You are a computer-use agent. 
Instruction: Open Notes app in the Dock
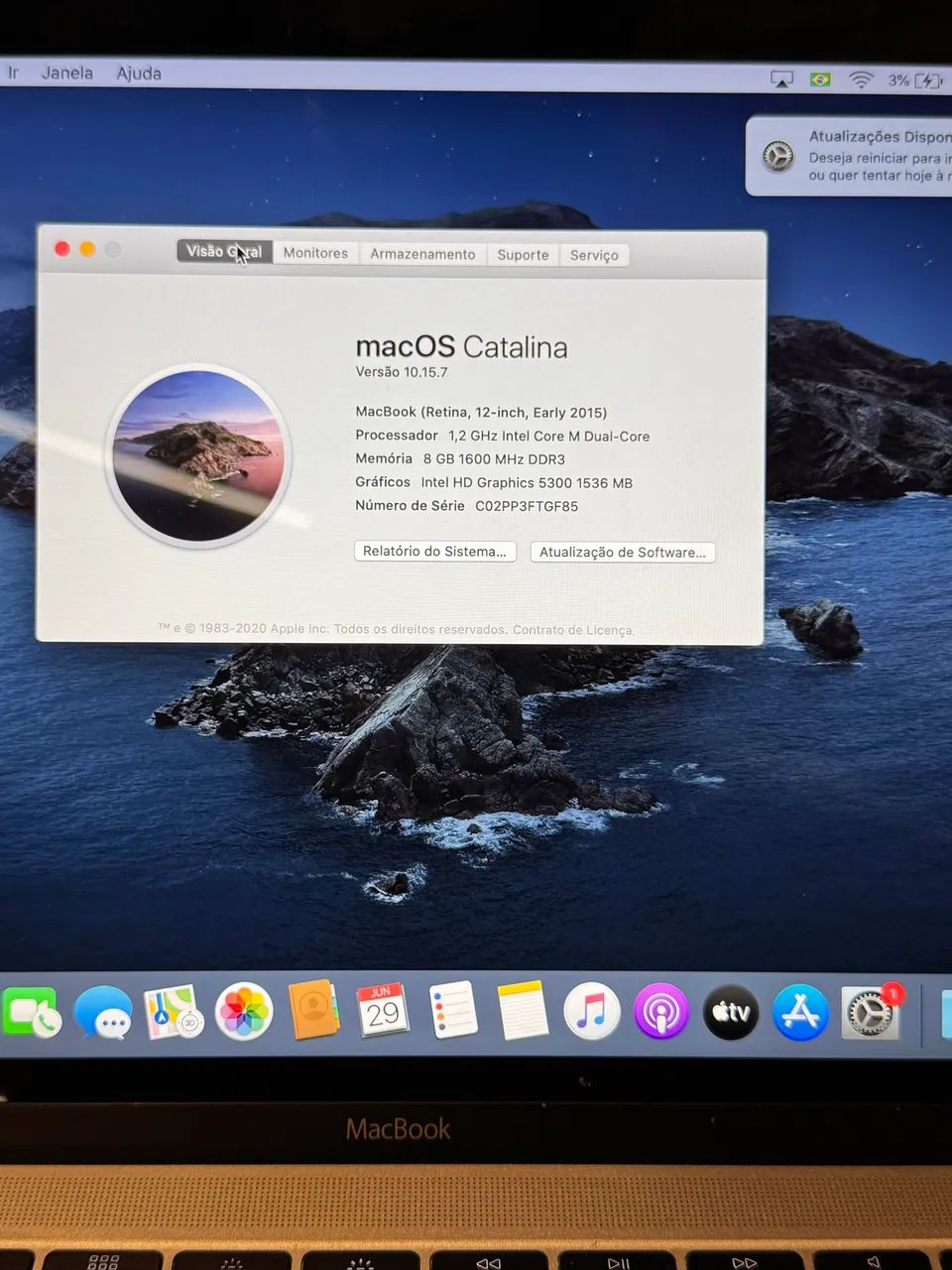(523, 1011)
